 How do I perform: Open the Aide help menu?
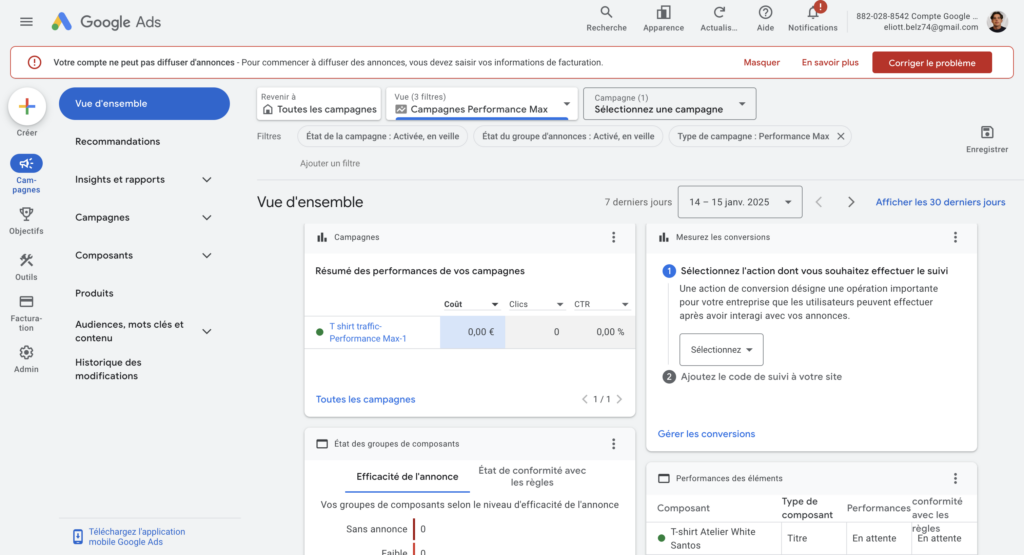click(765, 18)
